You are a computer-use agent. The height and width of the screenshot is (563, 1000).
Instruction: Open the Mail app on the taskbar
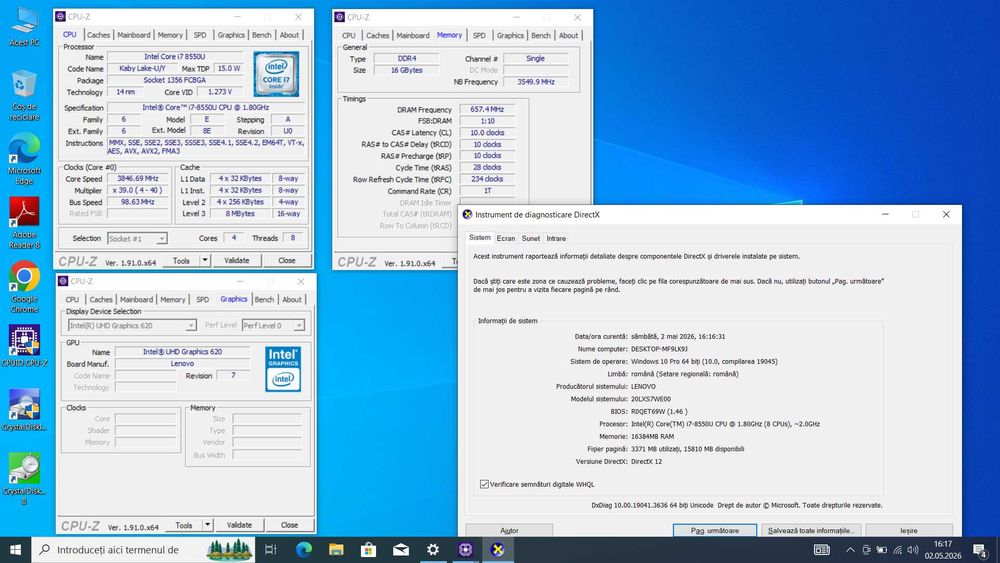pyautogui.click(x=401, y=550)
